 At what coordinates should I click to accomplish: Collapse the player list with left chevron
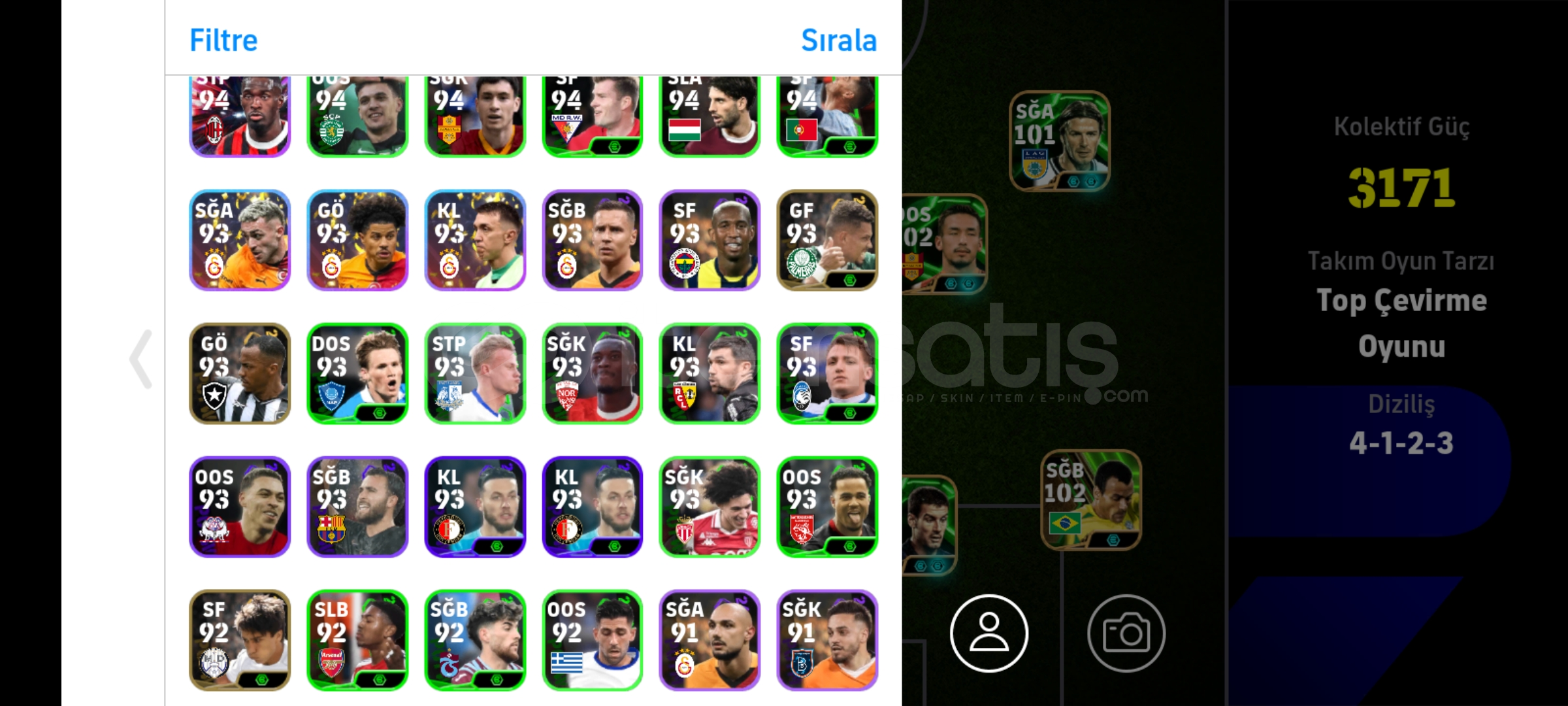point(141,359)
